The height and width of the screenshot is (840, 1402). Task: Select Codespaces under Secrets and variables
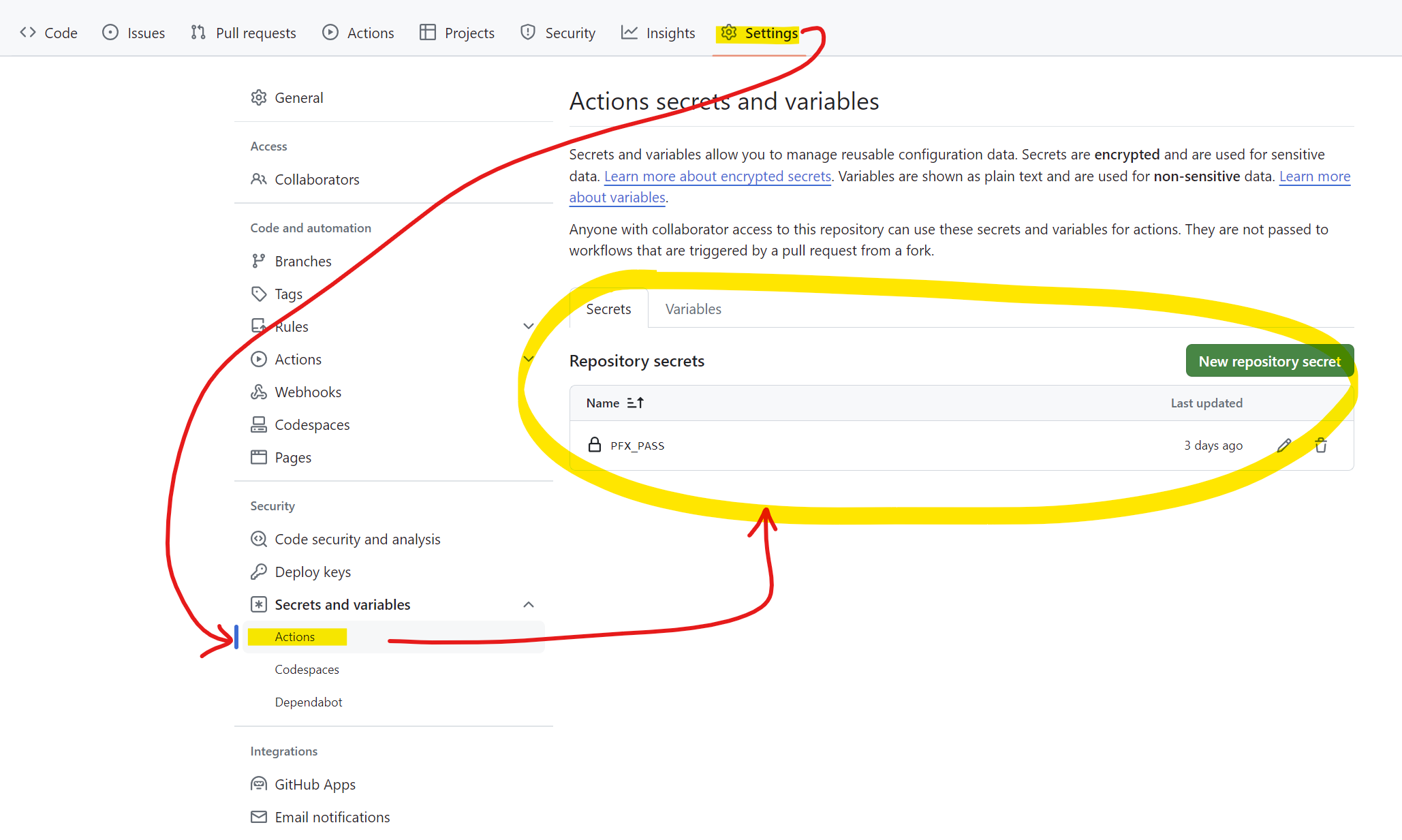(307, 670)
